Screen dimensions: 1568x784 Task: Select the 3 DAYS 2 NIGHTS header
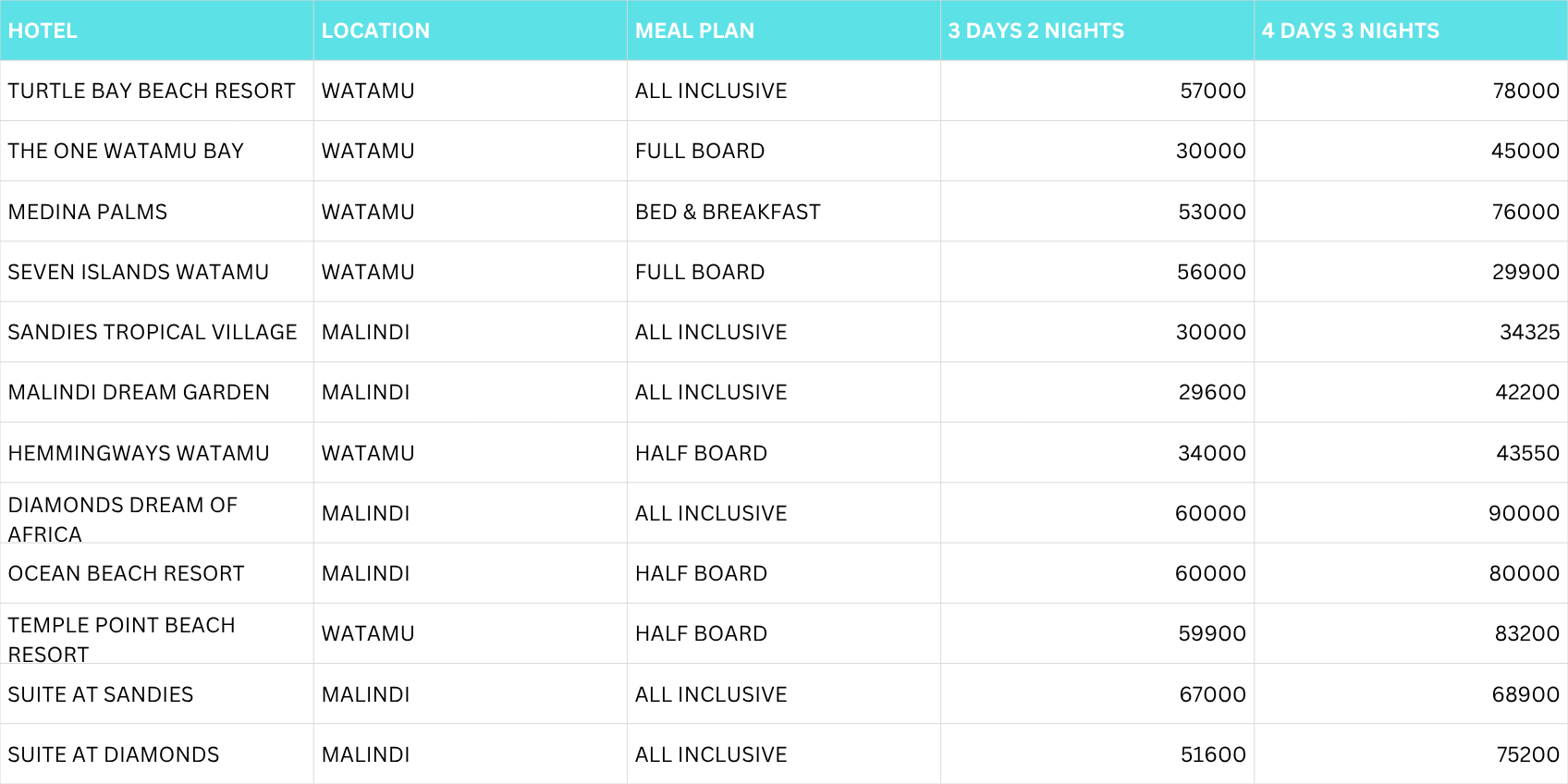click(1035, 31)
